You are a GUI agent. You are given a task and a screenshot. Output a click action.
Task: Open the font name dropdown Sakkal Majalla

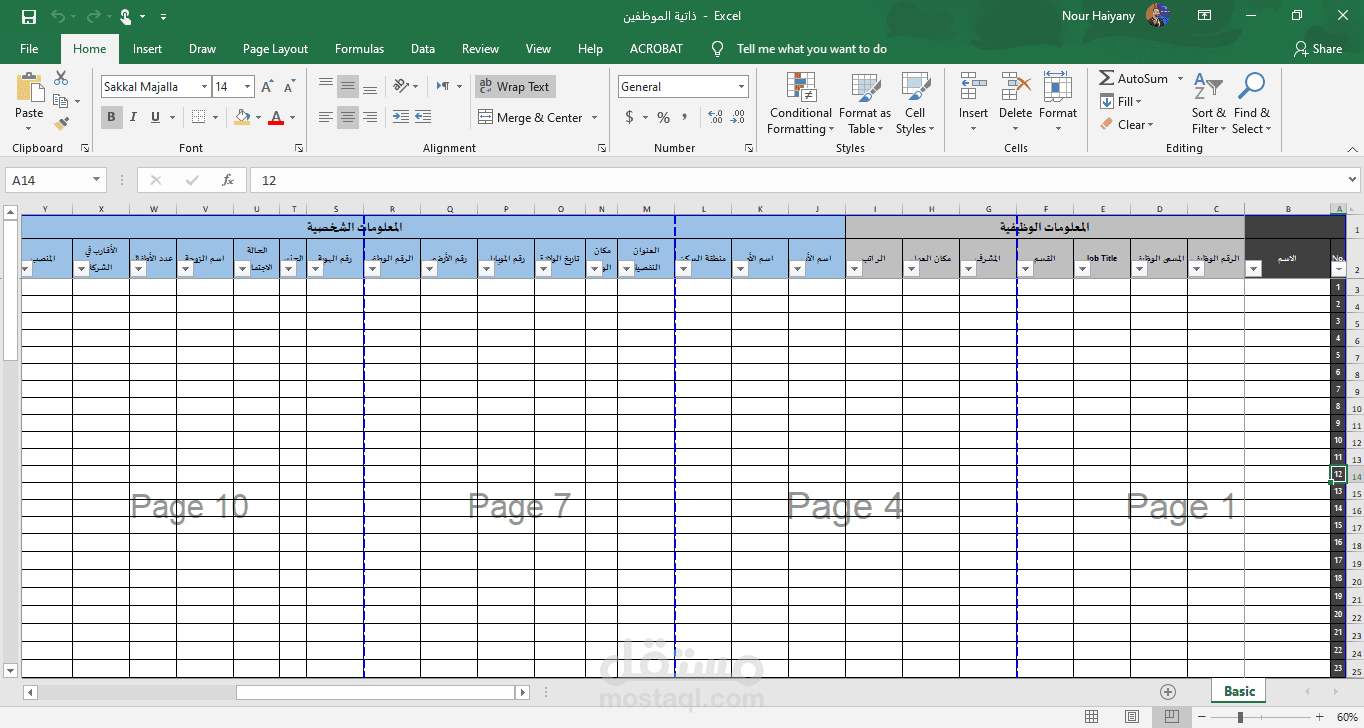pos(204,87)
